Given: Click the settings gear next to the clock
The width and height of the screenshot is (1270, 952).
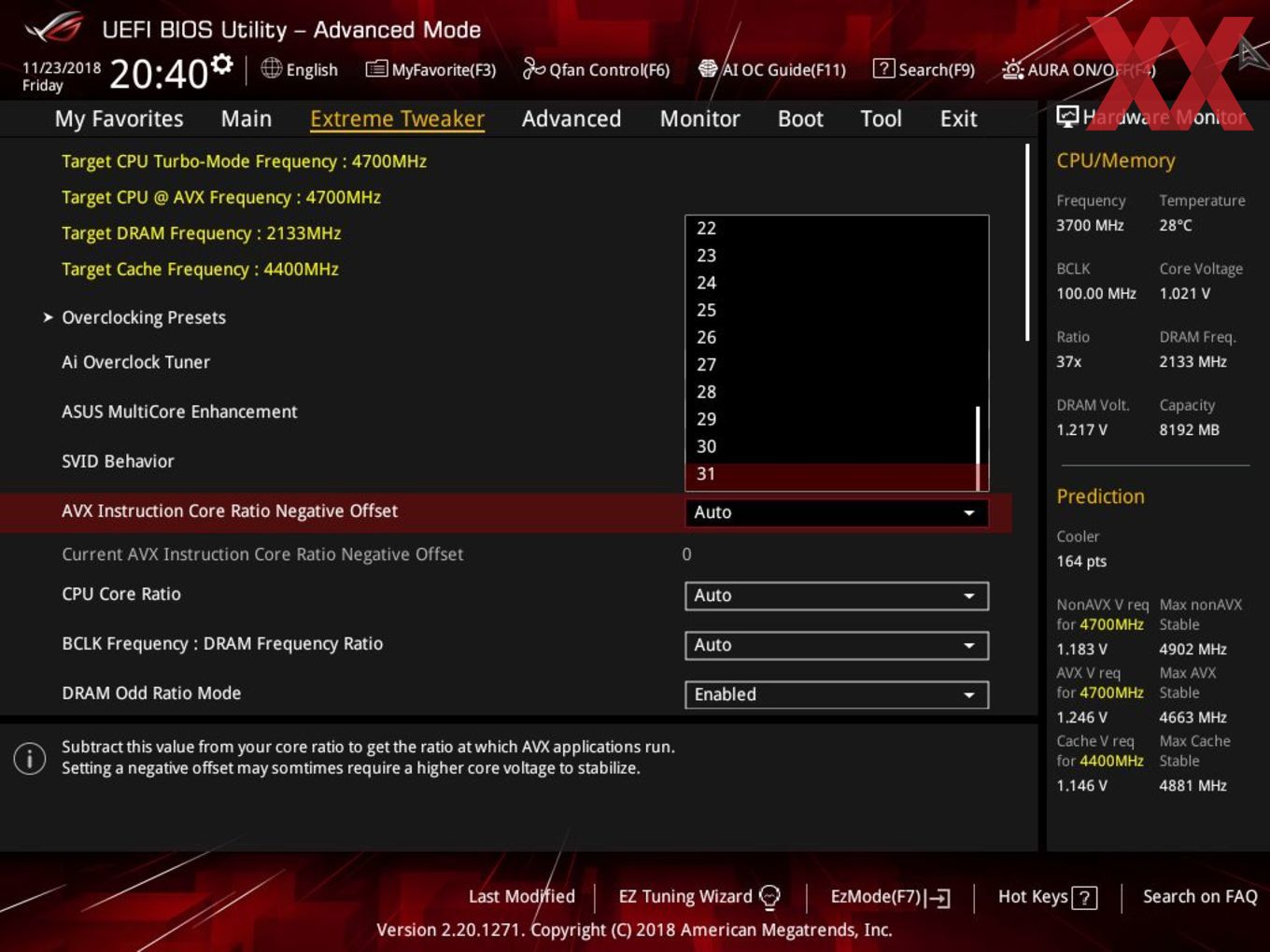Looking at the screenshot, I should 221,63.
